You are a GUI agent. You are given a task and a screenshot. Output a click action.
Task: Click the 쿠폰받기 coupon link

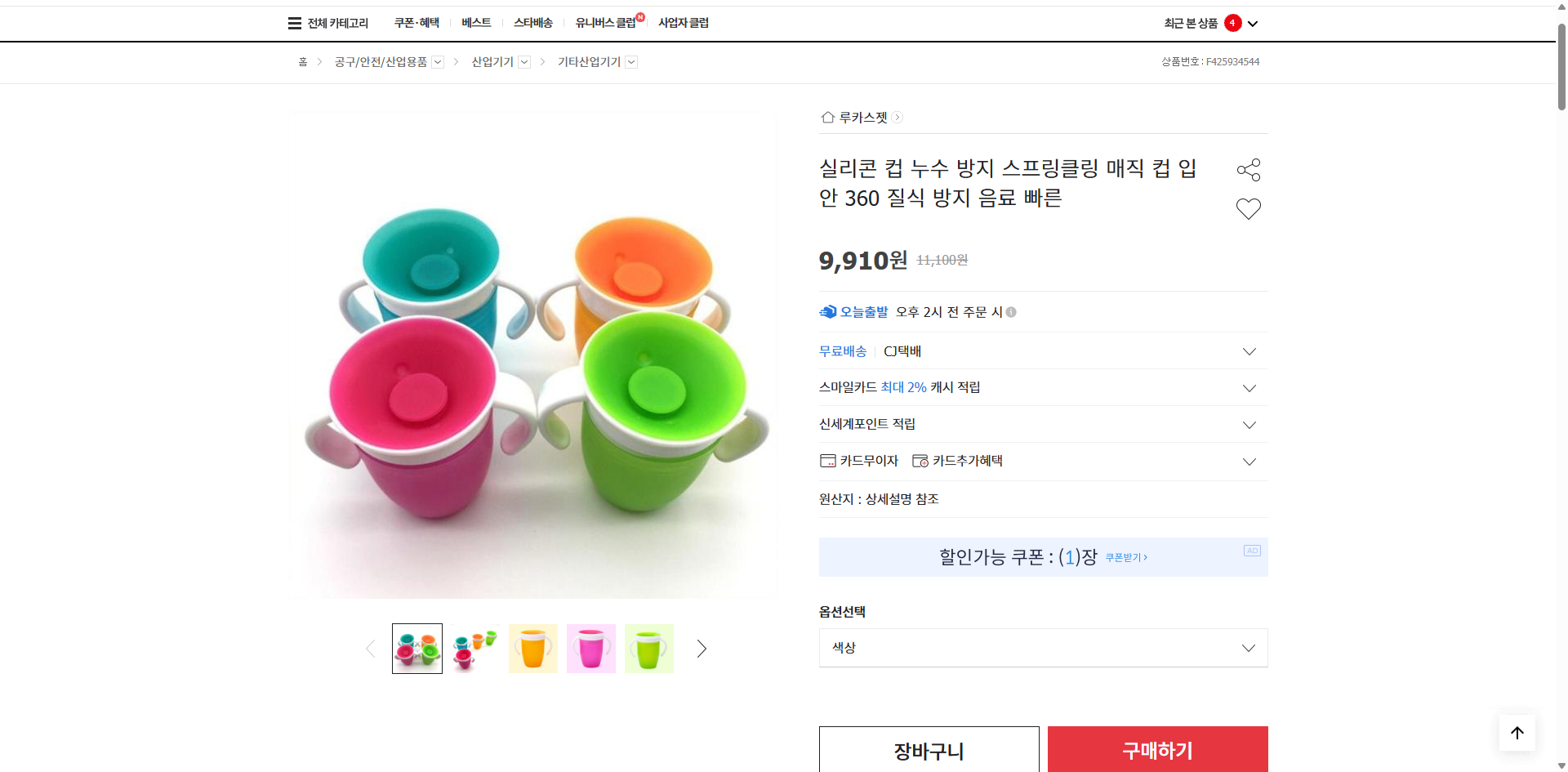click(1125, 557)
